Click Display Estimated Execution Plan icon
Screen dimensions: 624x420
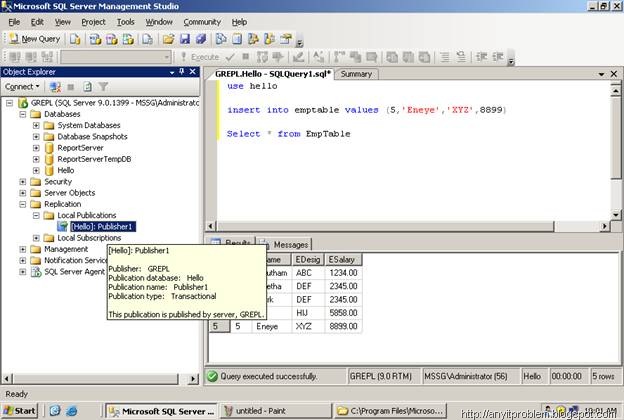[262, 57]
